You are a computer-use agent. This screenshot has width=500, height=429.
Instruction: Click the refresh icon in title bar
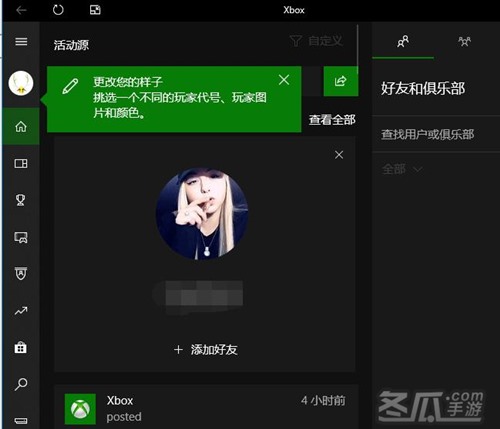tap(58, 10)
